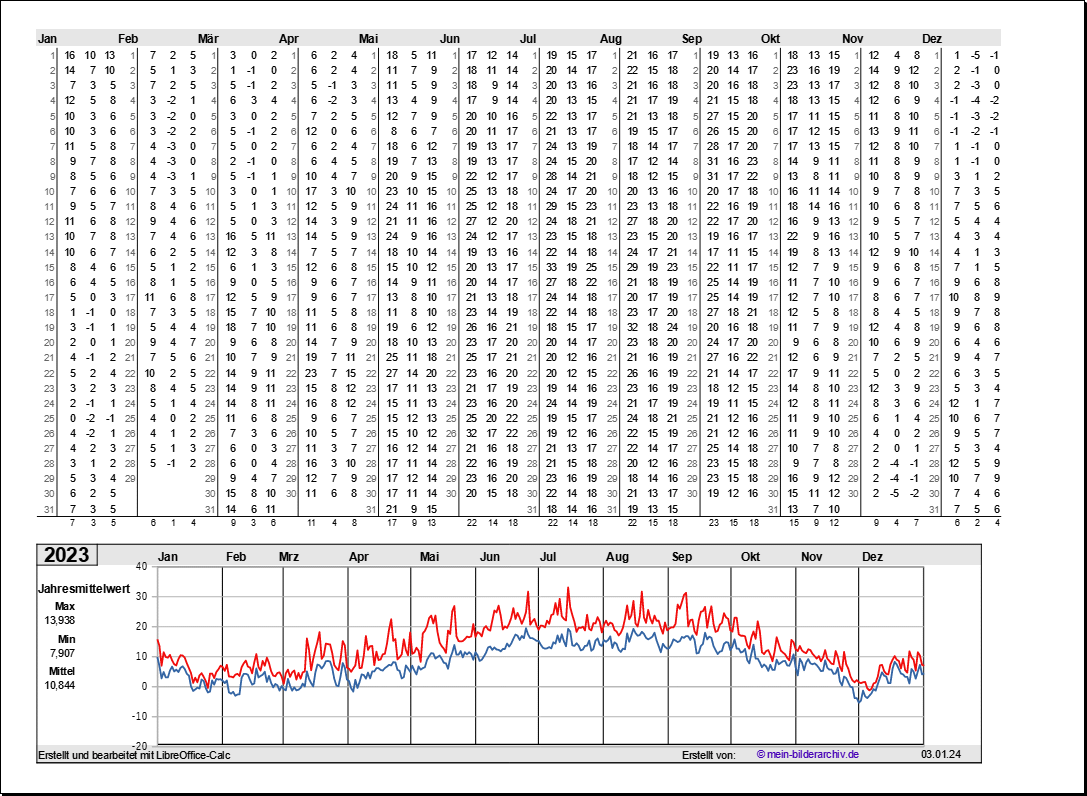This screenshot has width=1087, height=796.
Task: Select the Jahresmittelwert label
Action: tap(84, 589)
